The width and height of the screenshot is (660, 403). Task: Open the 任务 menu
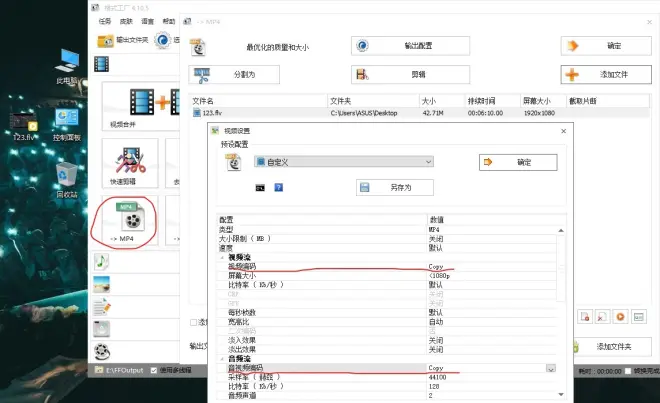click(x=105, y=21)
